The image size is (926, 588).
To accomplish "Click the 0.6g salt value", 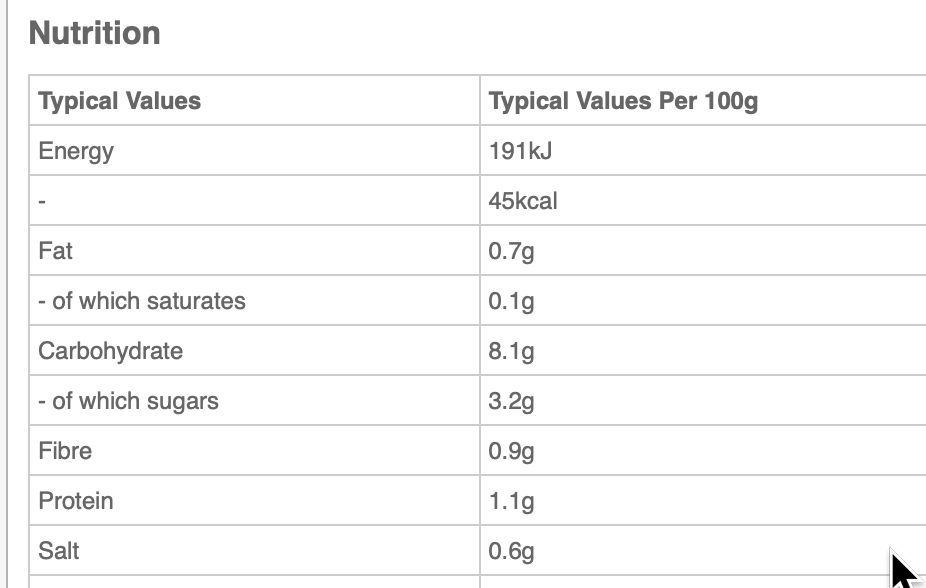I will (511, 551).
